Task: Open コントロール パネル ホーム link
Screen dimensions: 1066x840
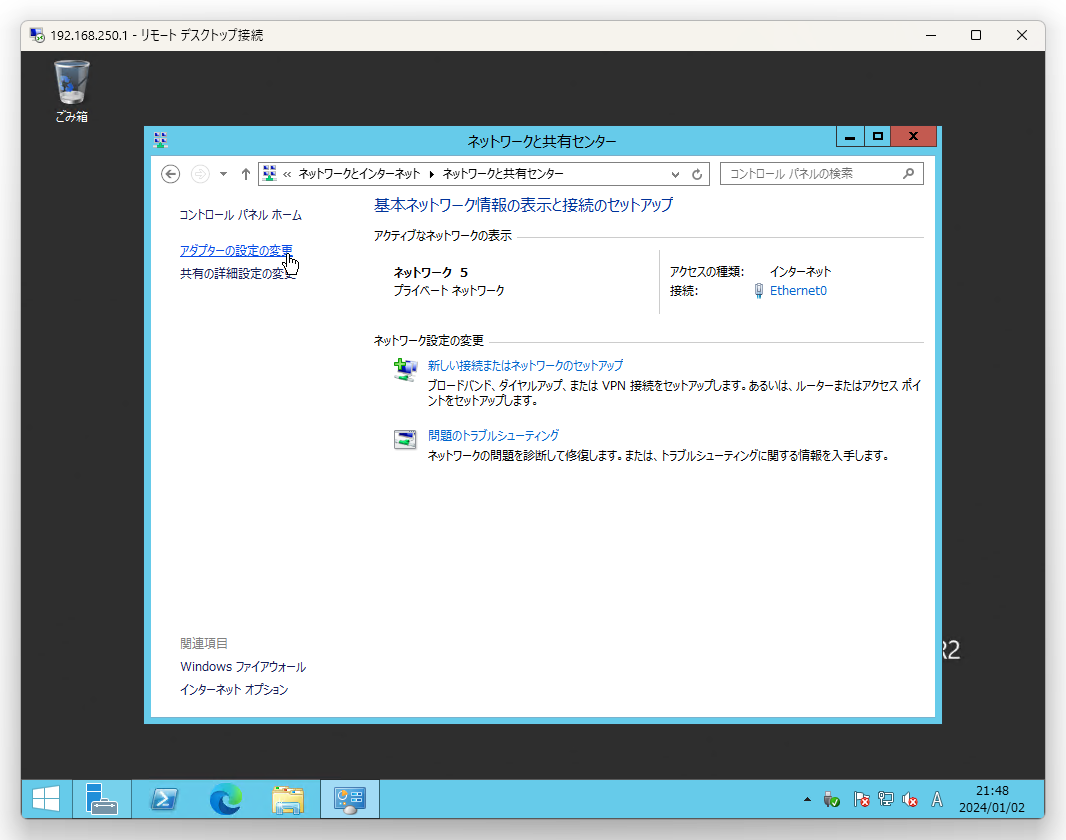Action: click(241, 215)
